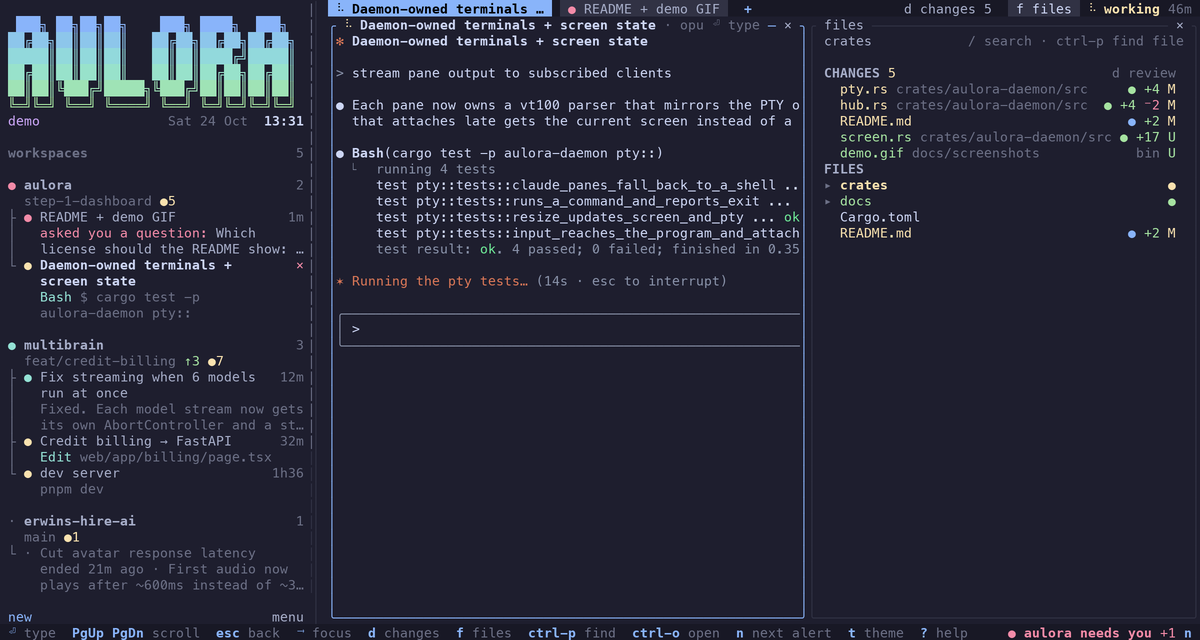Open Cargo.toml in the files tree
1200x640 pixels.
coord(880,217)
